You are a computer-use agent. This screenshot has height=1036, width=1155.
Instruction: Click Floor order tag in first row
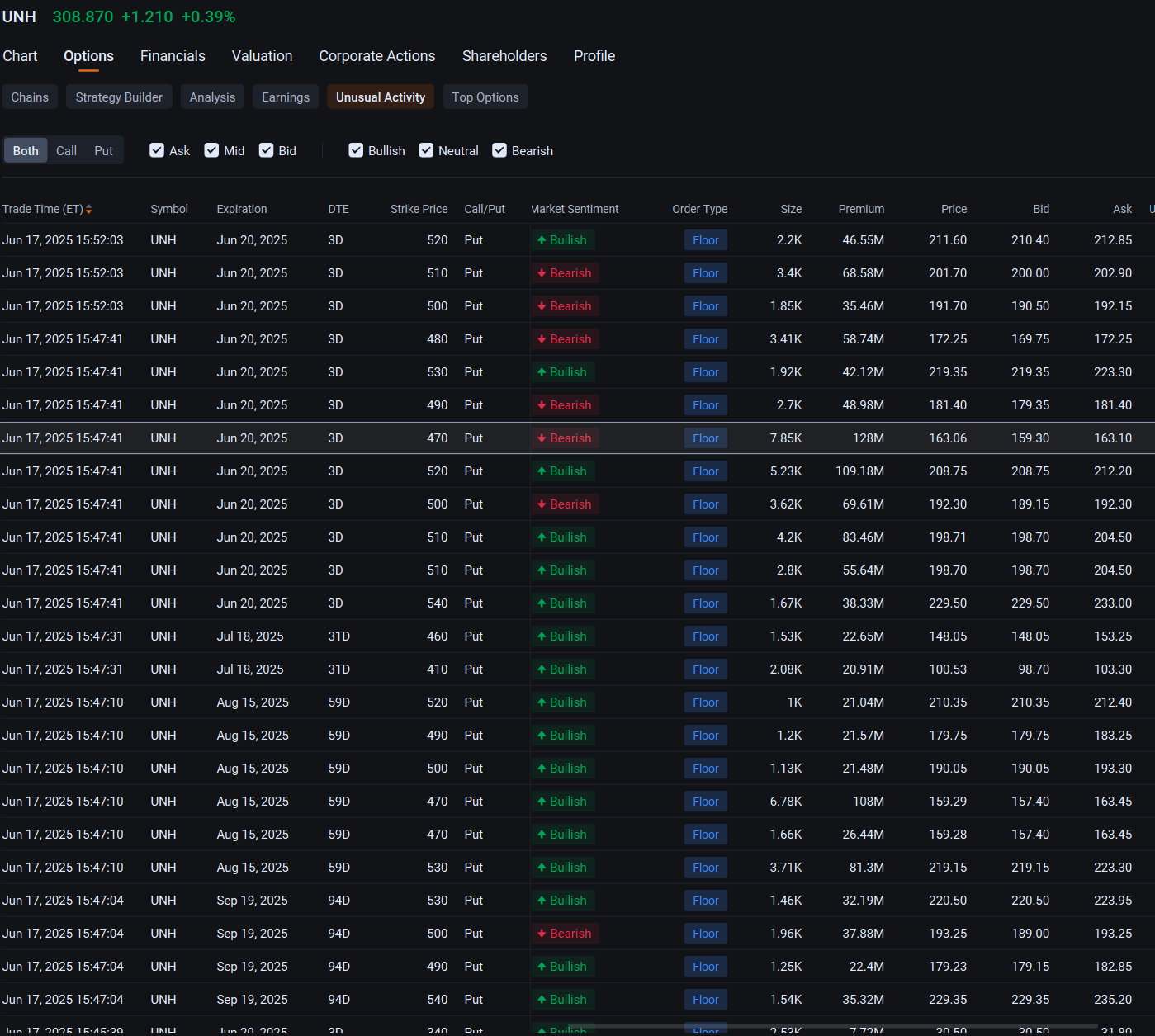click(x=706, y=240)
